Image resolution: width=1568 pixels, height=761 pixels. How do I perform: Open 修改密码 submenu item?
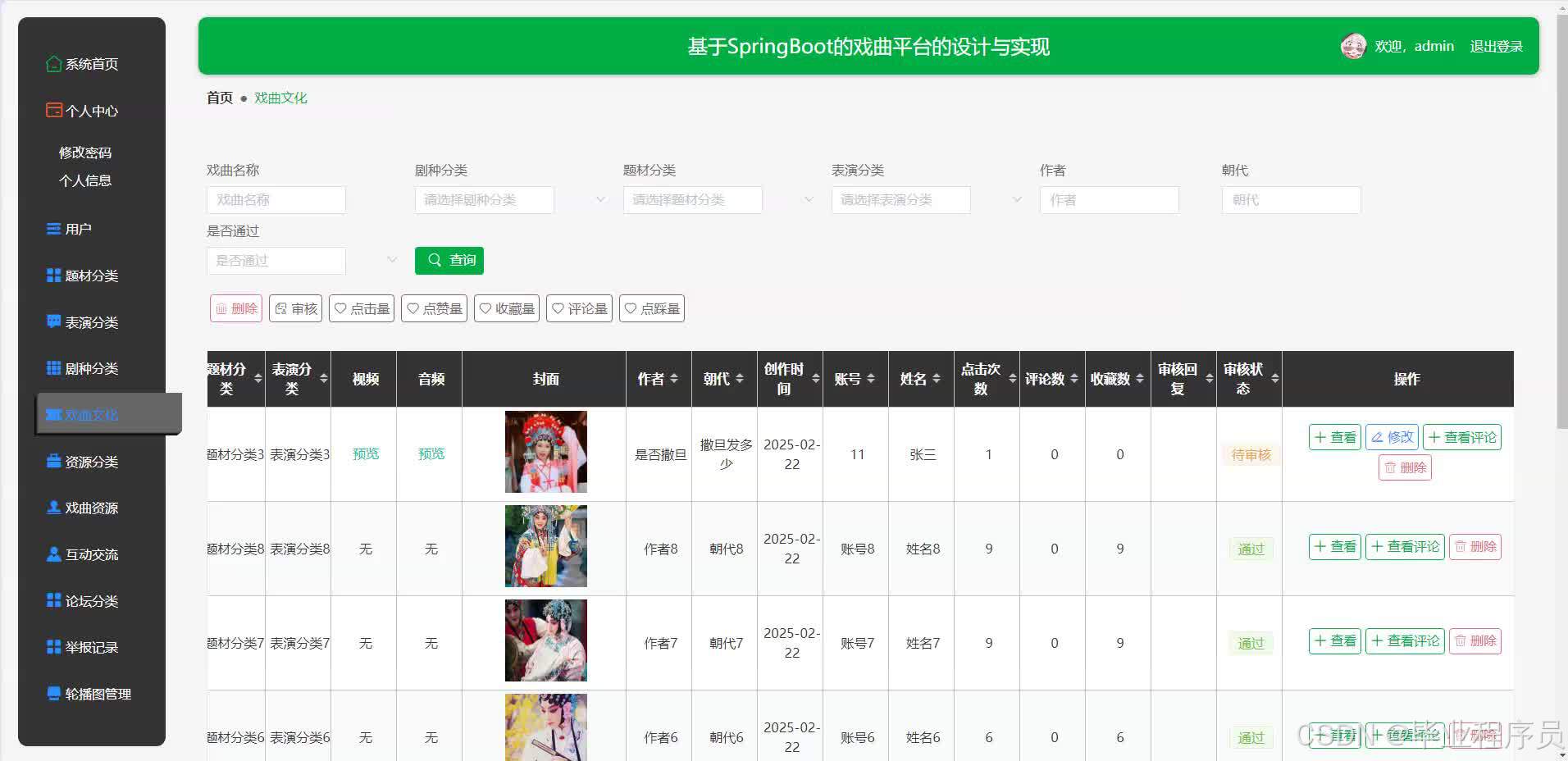(x=85, y=153)
